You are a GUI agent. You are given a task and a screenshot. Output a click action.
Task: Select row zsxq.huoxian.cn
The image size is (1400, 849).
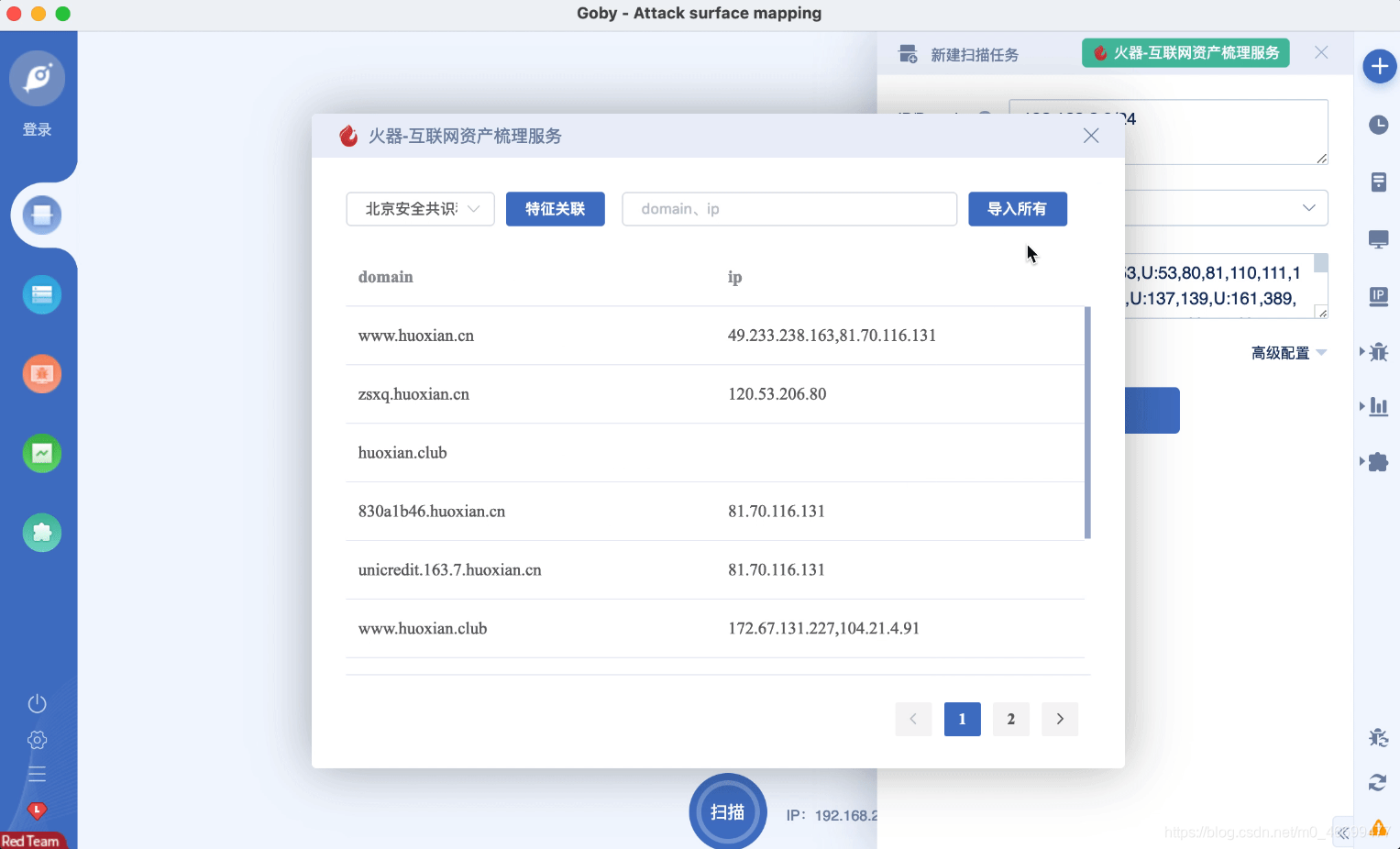pyautogui.click(x=715, y=394)
